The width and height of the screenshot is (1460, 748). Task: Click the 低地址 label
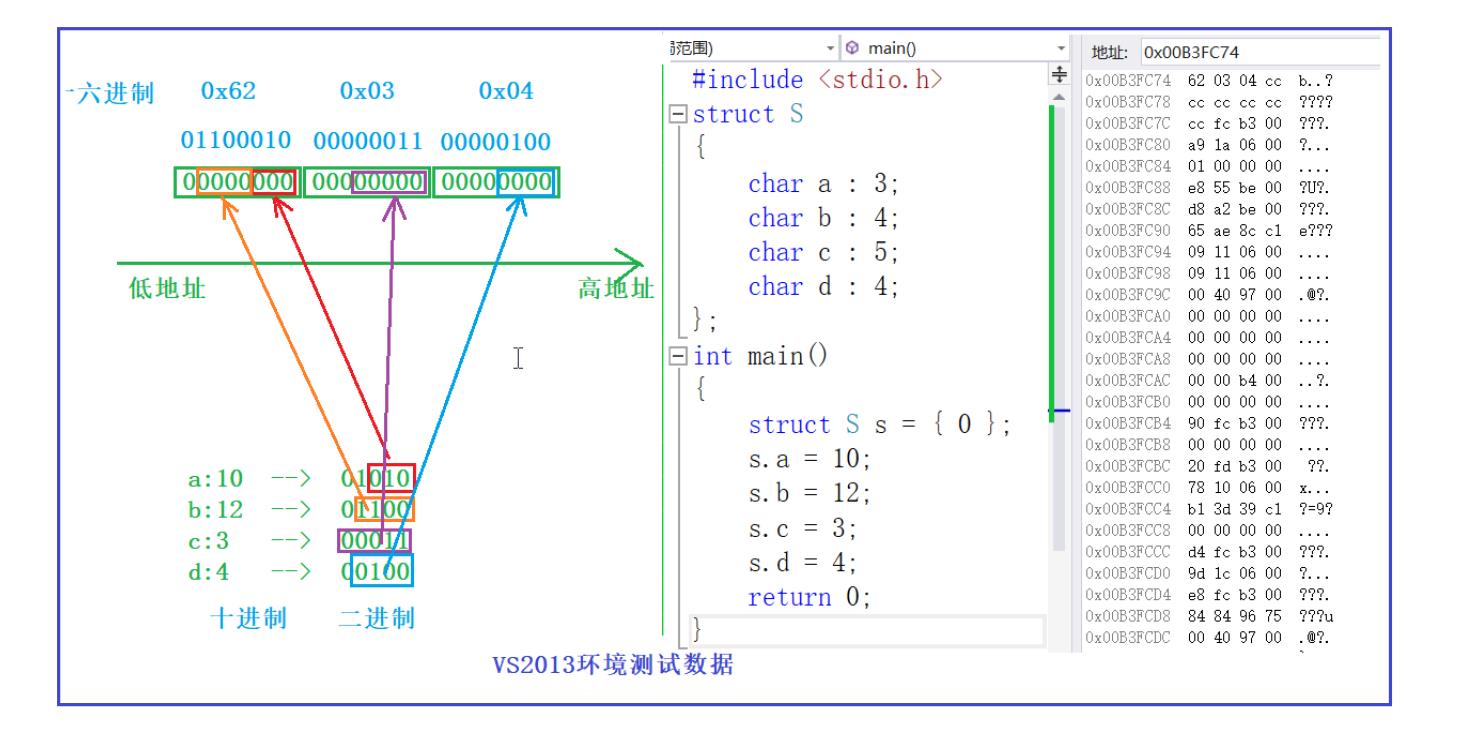tap(168, 288)
